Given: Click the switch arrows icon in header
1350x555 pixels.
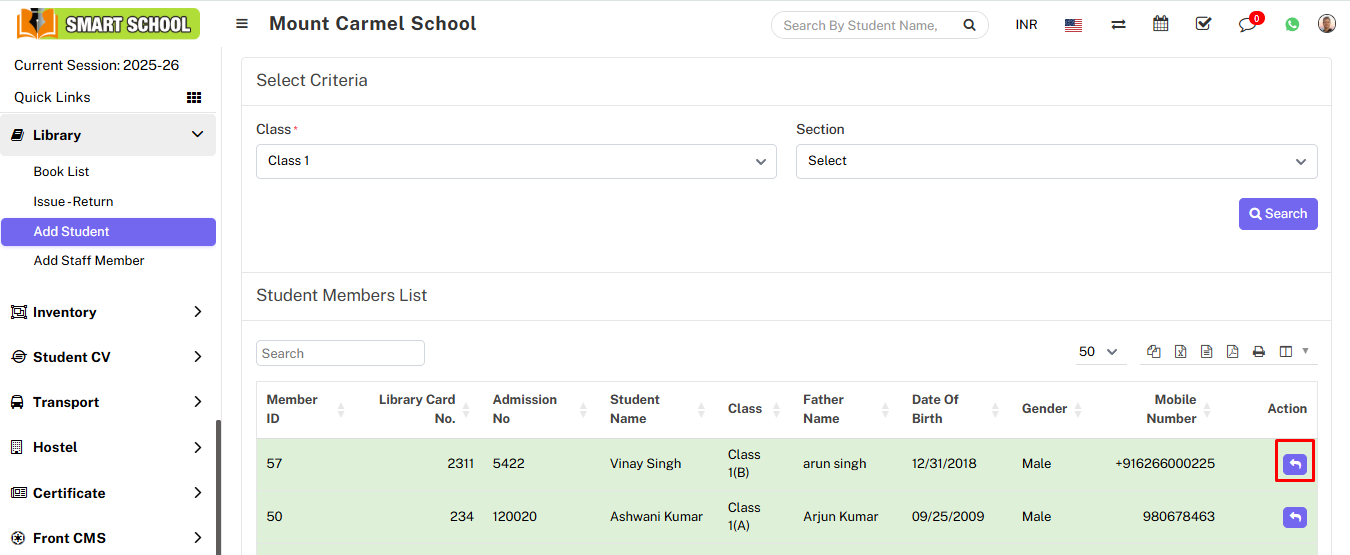Looking at the screenshot, I should pyautogui.click(x=1118, y=25).
